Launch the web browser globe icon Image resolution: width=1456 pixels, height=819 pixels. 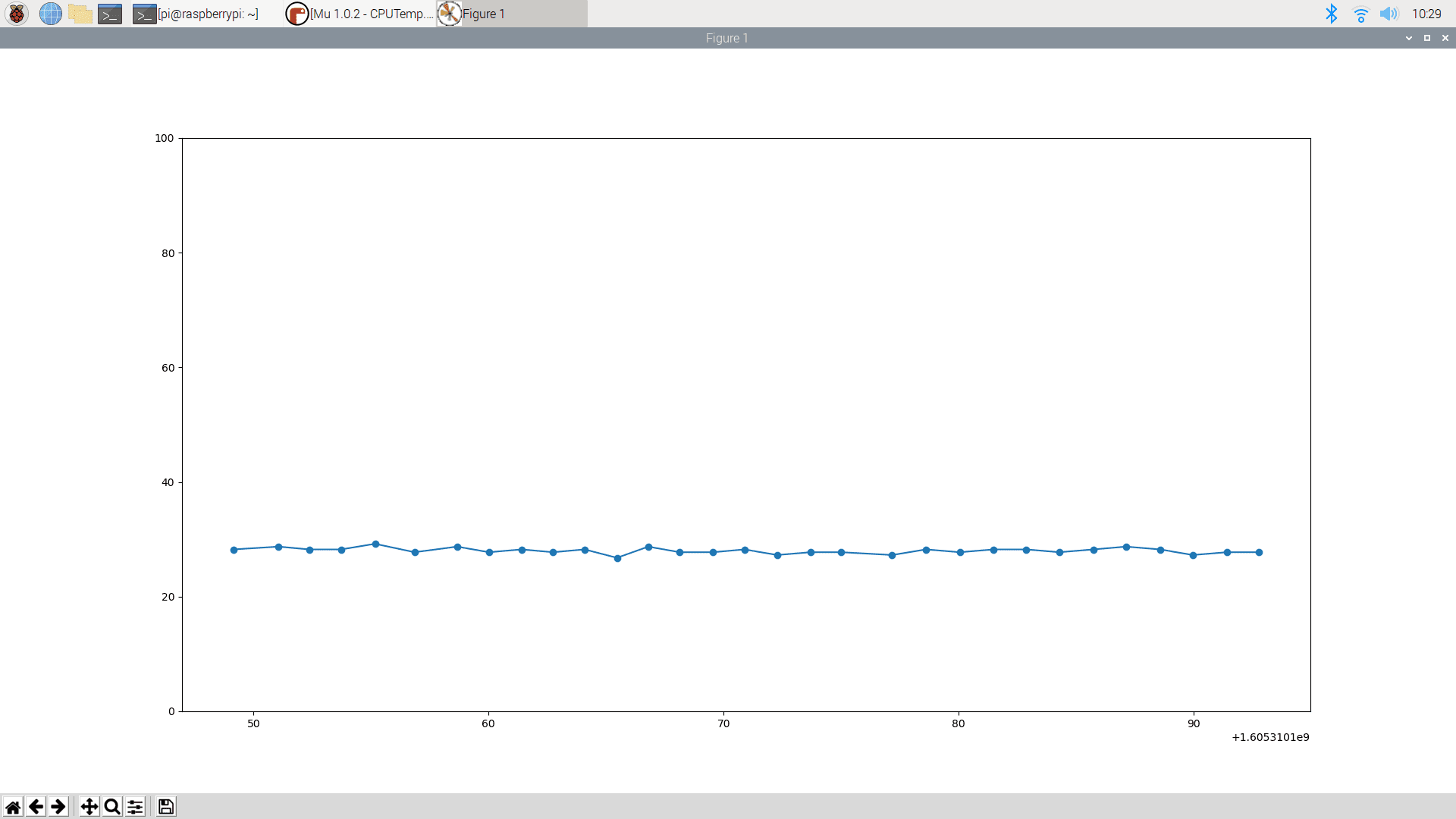(x=50, y=14)
